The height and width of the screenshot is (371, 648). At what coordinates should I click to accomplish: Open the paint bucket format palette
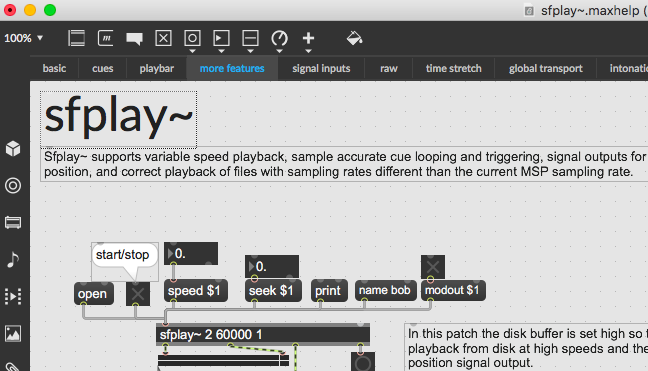354,38
